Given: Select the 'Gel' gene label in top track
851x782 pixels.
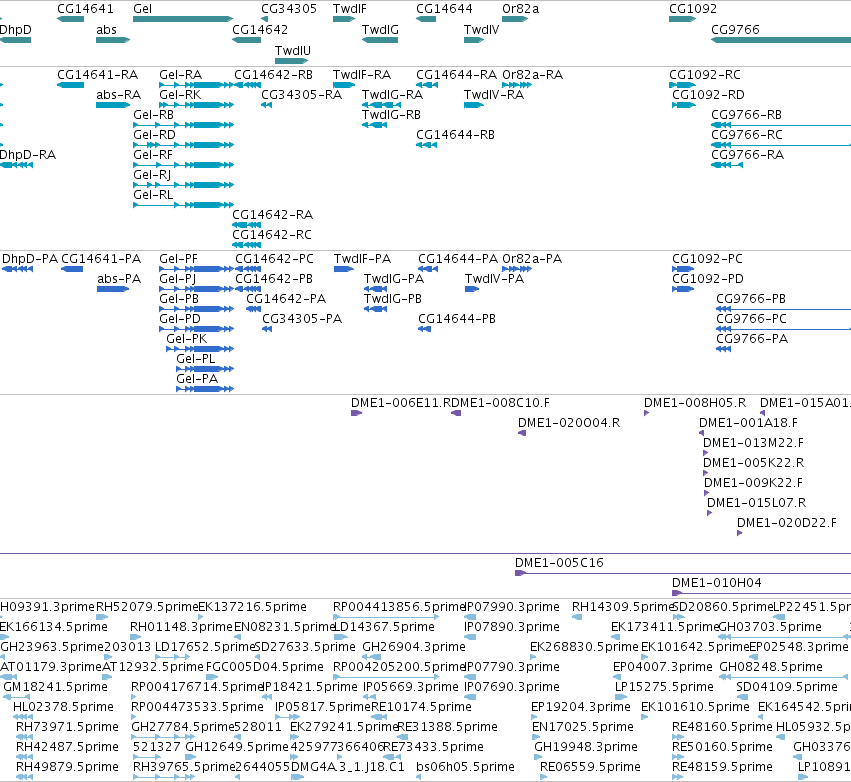Looking at the screenshot, I should pos(142,9).
